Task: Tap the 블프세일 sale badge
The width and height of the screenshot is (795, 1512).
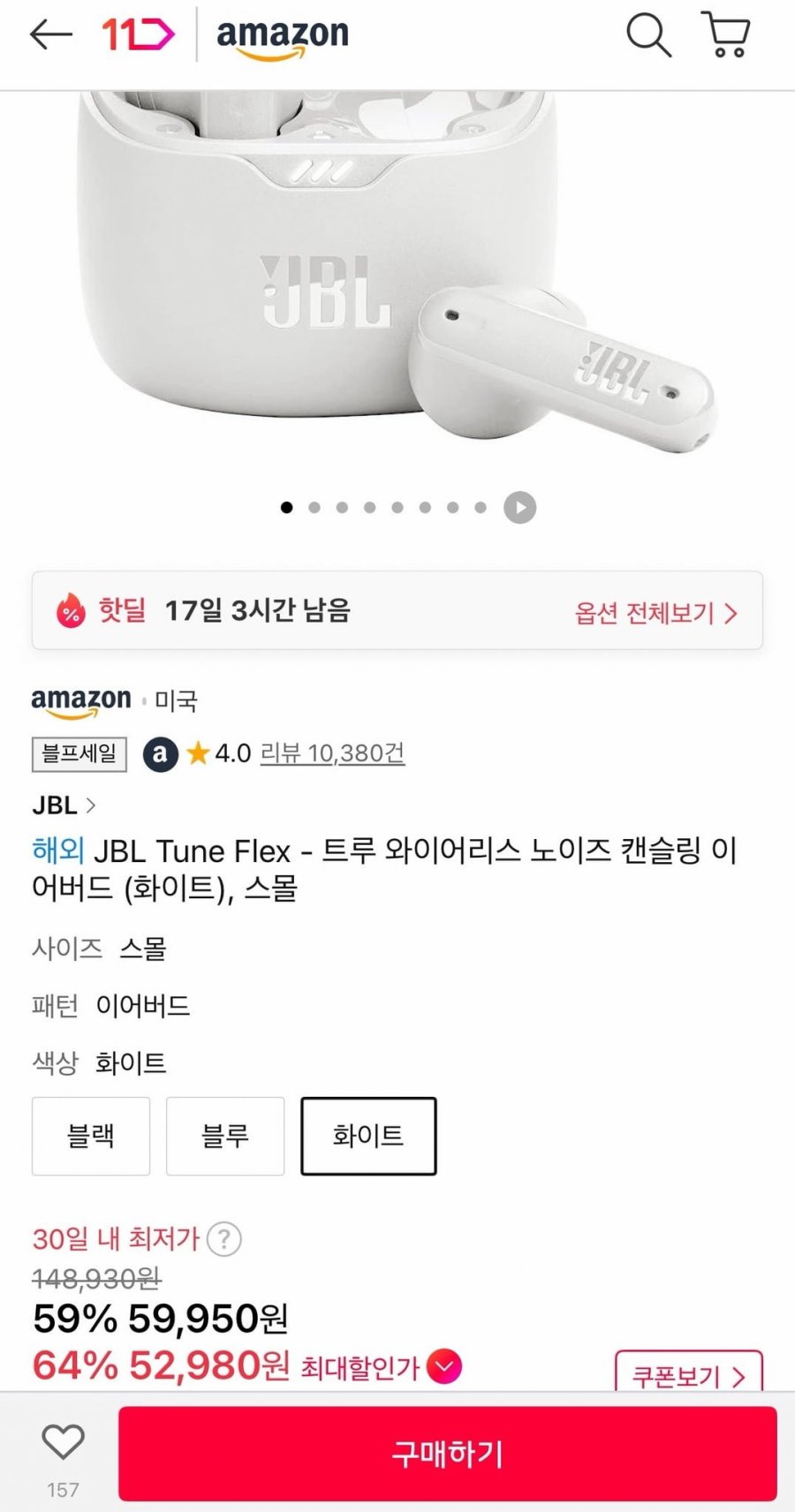Action: click(x=79, y=754)
